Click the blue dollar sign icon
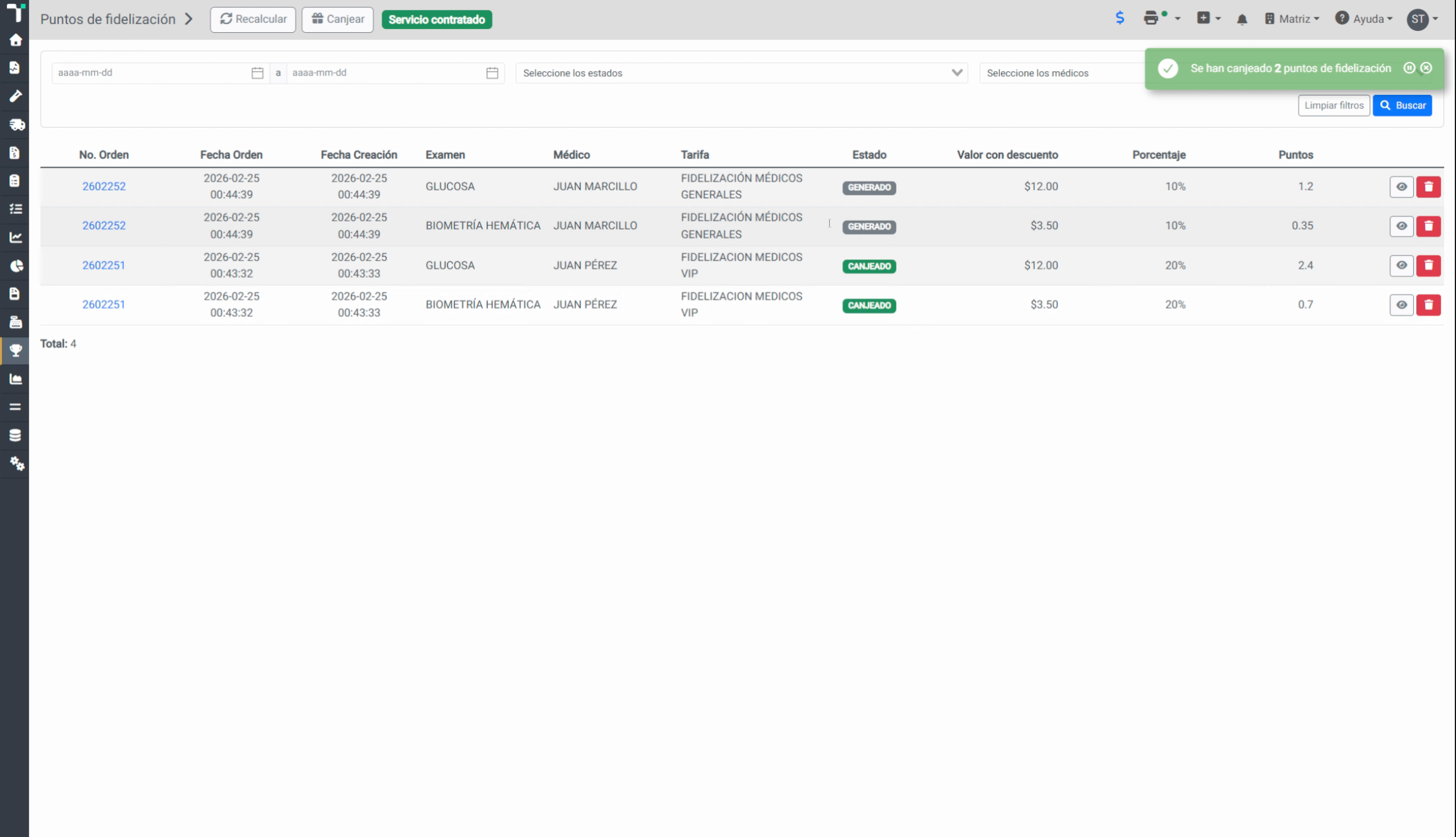The width and height of the screenshot is (1456, 837). pyautogui.click(x=1119, y=18)
